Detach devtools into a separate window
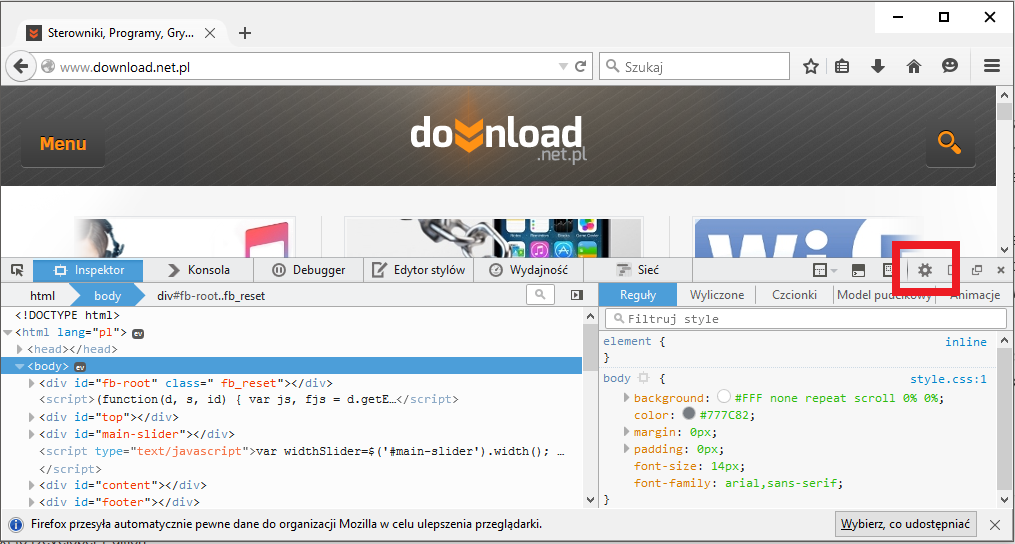Image resolution: width=1015 pixels, height=544 pixels. pos(977,270)
